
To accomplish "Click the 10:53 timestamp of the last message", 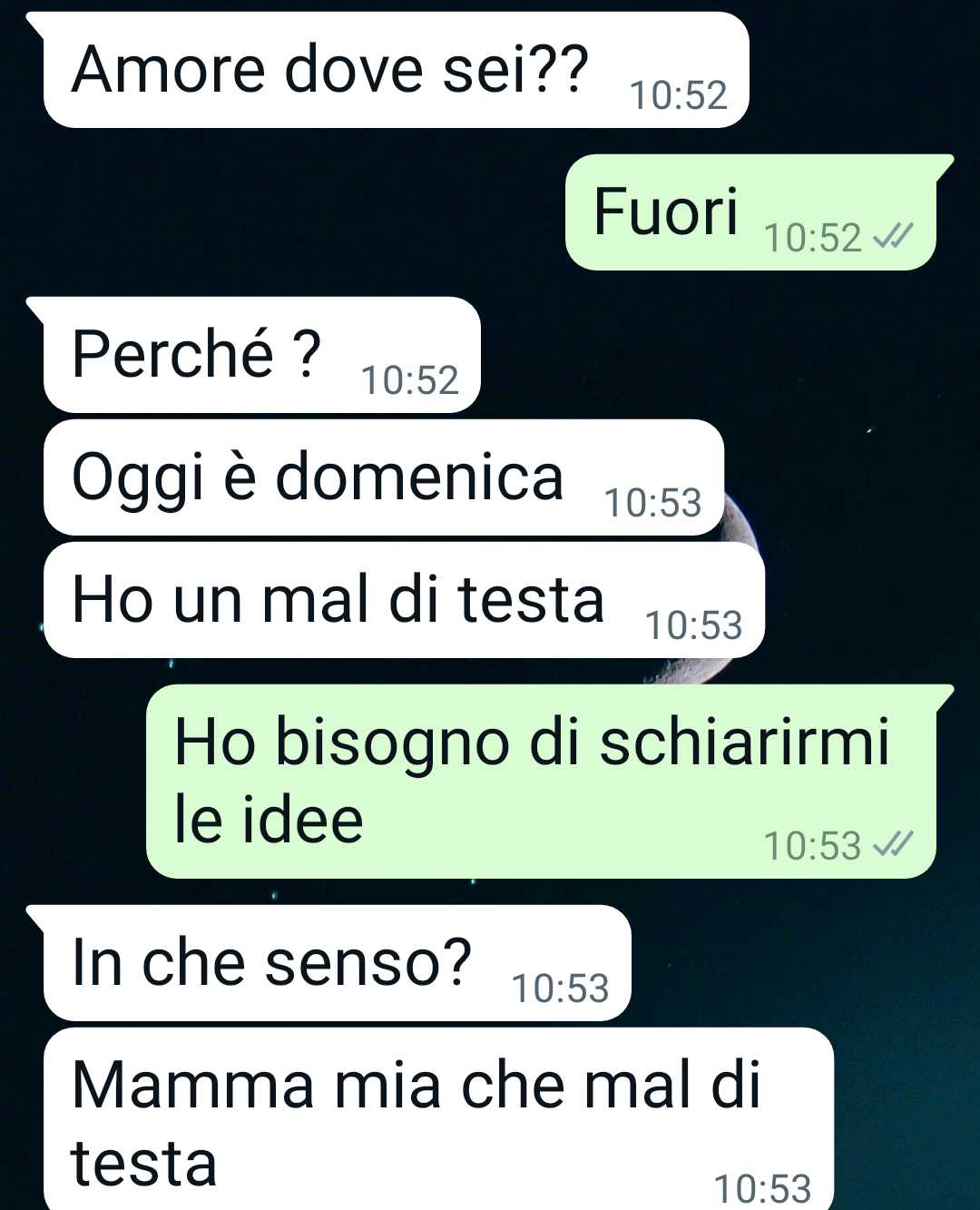I will pyautogui.click(x=763, y=1189).
